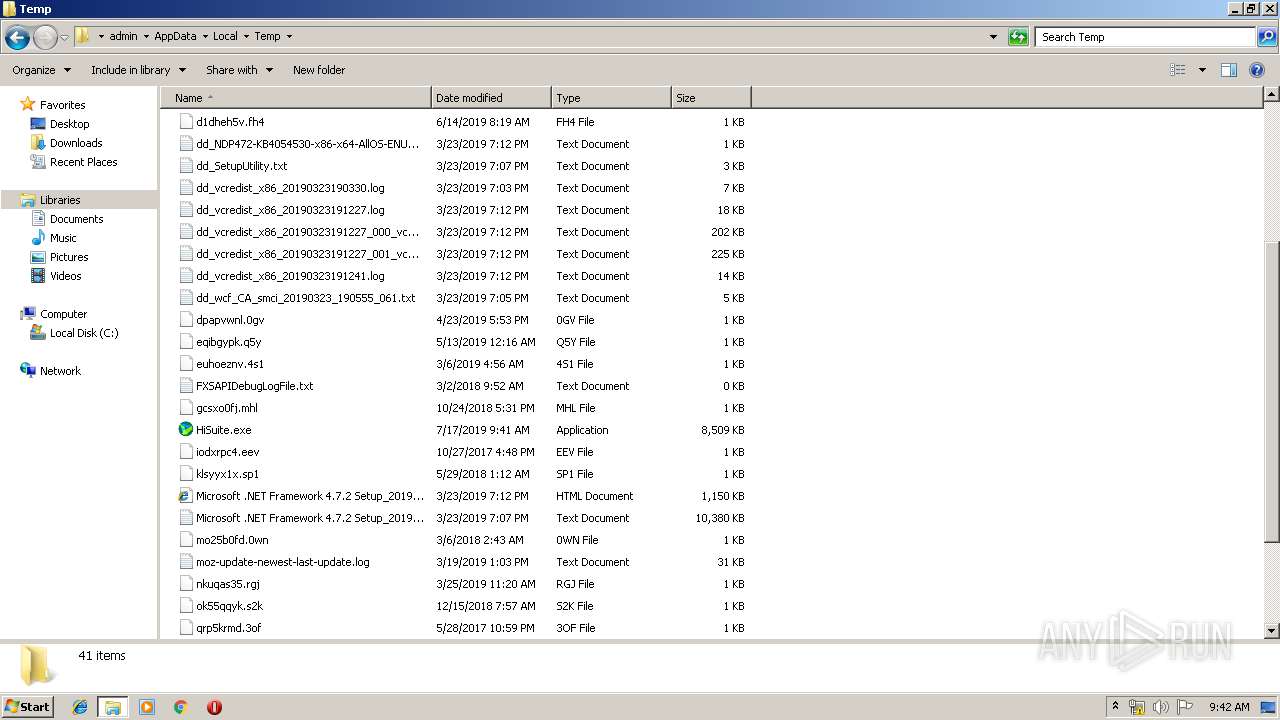Screen dimensions: 1280x720
Task: Sort by Date modified column
Action: (x=491, y=98)
